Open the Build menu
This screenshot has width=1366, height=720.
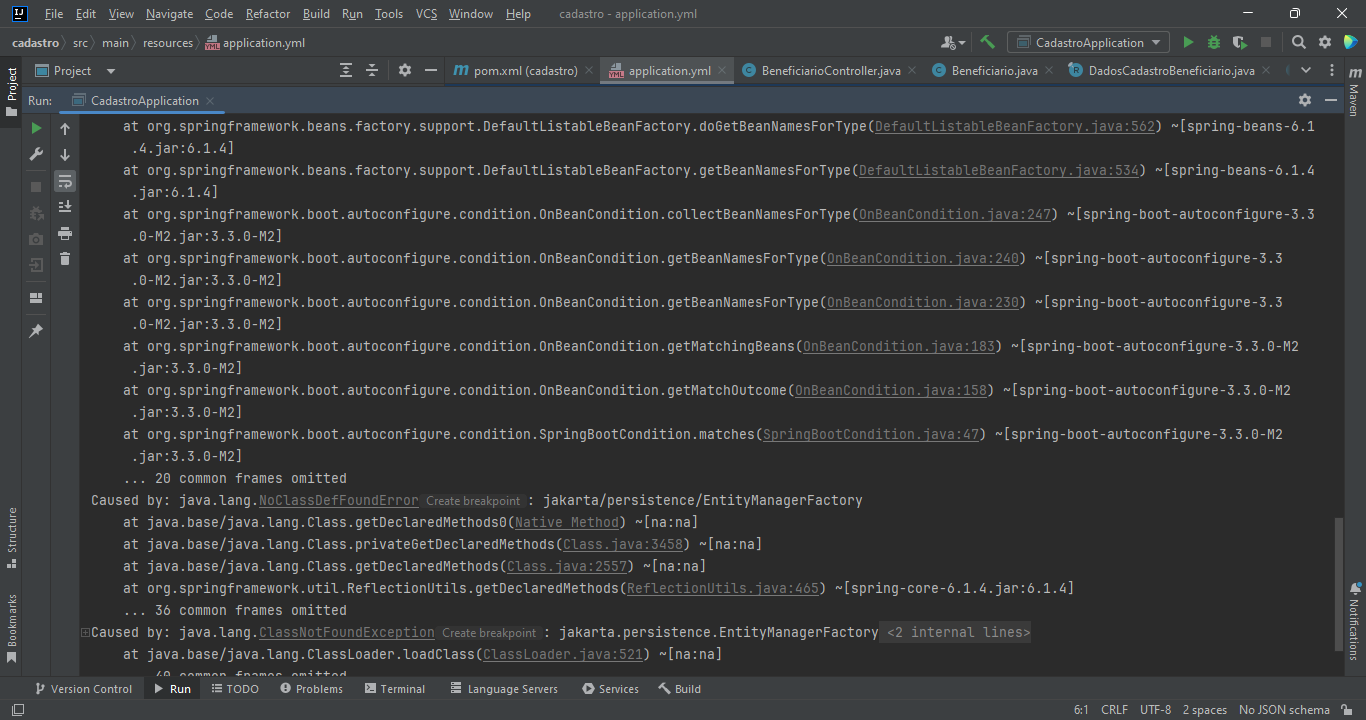point(316,14)
